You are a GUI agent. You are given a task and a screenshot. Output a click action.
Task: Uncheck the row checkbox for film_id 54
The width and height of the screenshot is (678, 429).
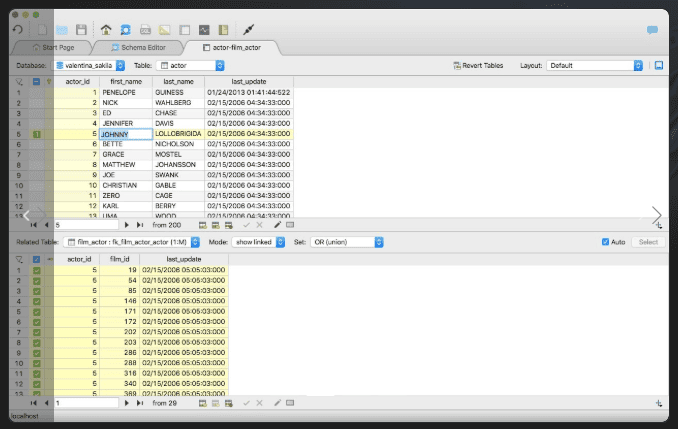(x=37, y=281)
